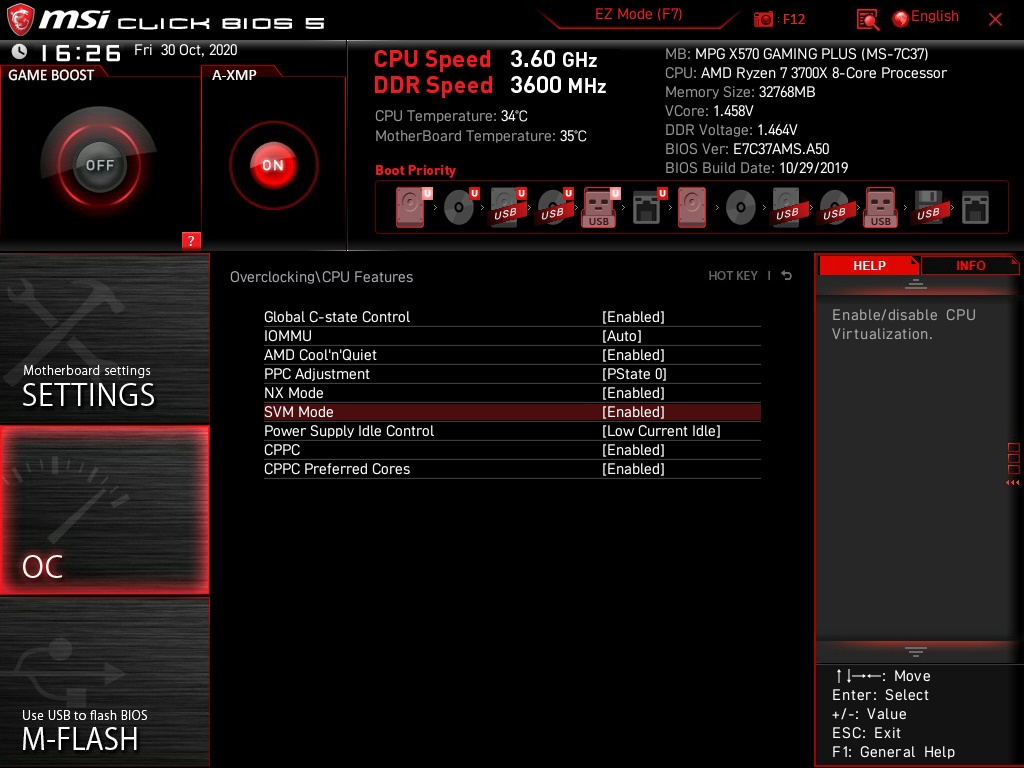Image resolution: width=1024 pixels, height=768 pixels.
Task: Switch to EZ Mode (F7)
Action: [638, 14]
